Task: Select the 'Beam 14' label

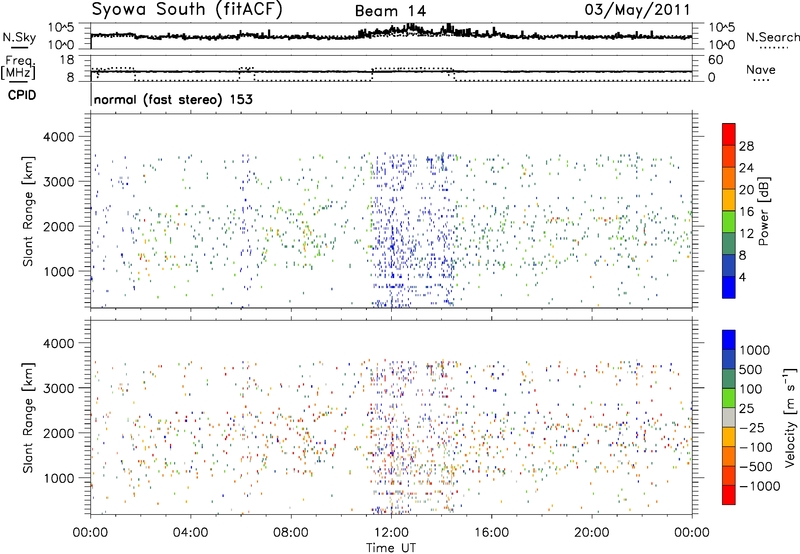Action: click(390, 11)
